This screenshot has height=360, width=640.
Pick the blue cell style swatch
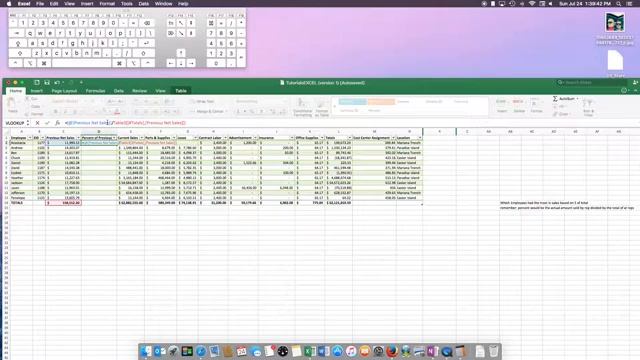click(352, 102)
